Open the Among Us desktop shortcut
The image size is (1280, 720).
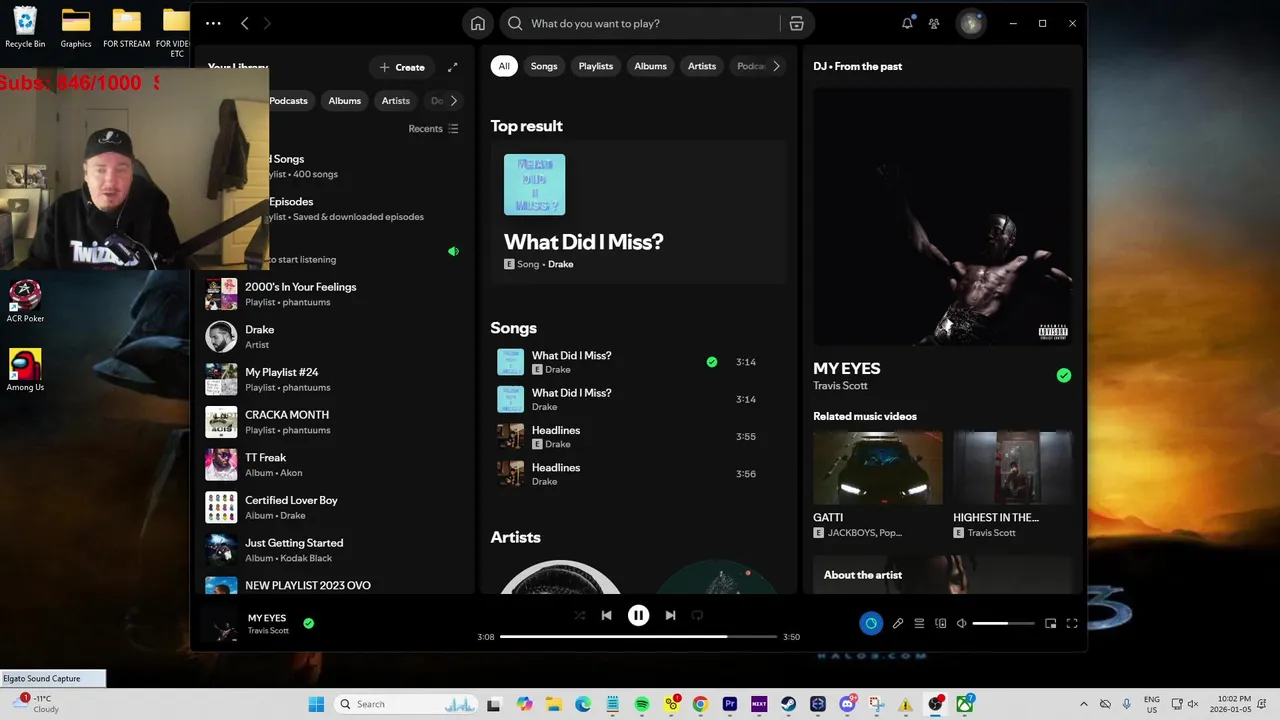click(x=25, y=369)
